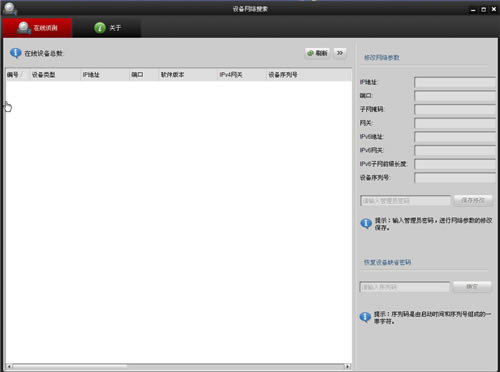The width and height of the screenshot is (500, 372).
Task: Open the 关于 about tab
Action: click(106, 28)
